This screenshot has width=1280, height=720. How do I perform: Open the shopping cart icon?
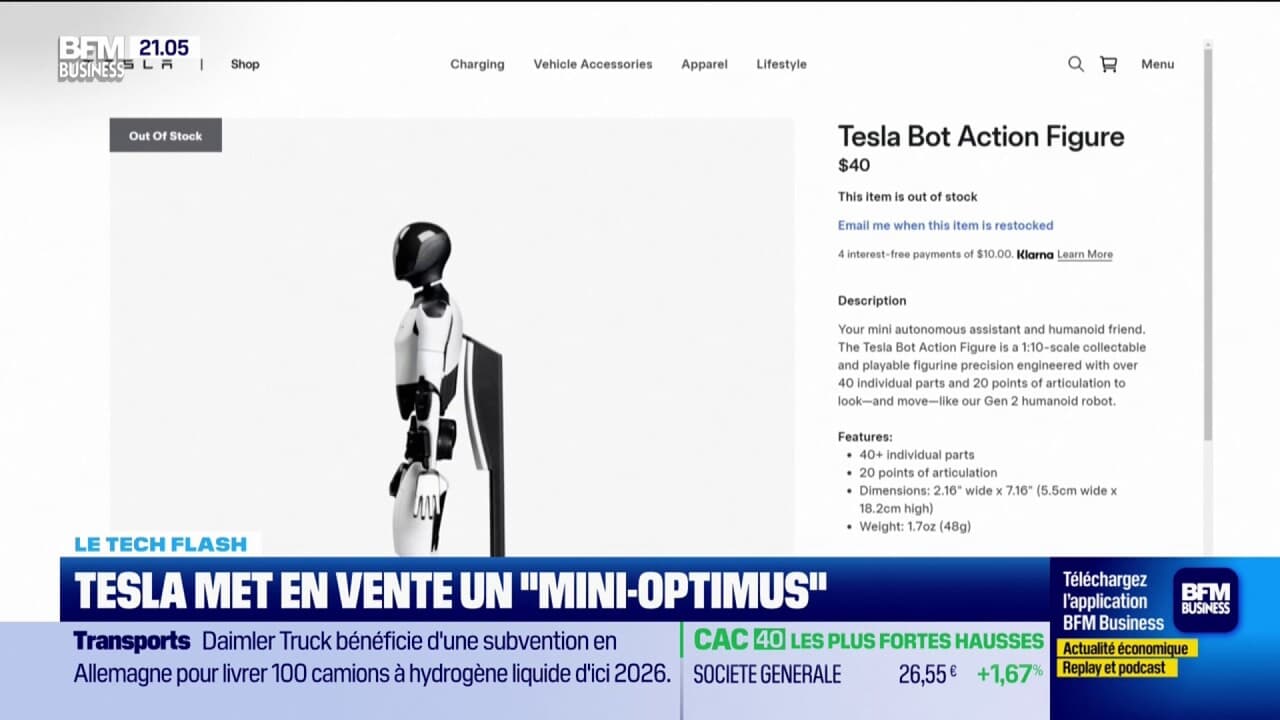pyautogui.click(x=1108, y=64)
